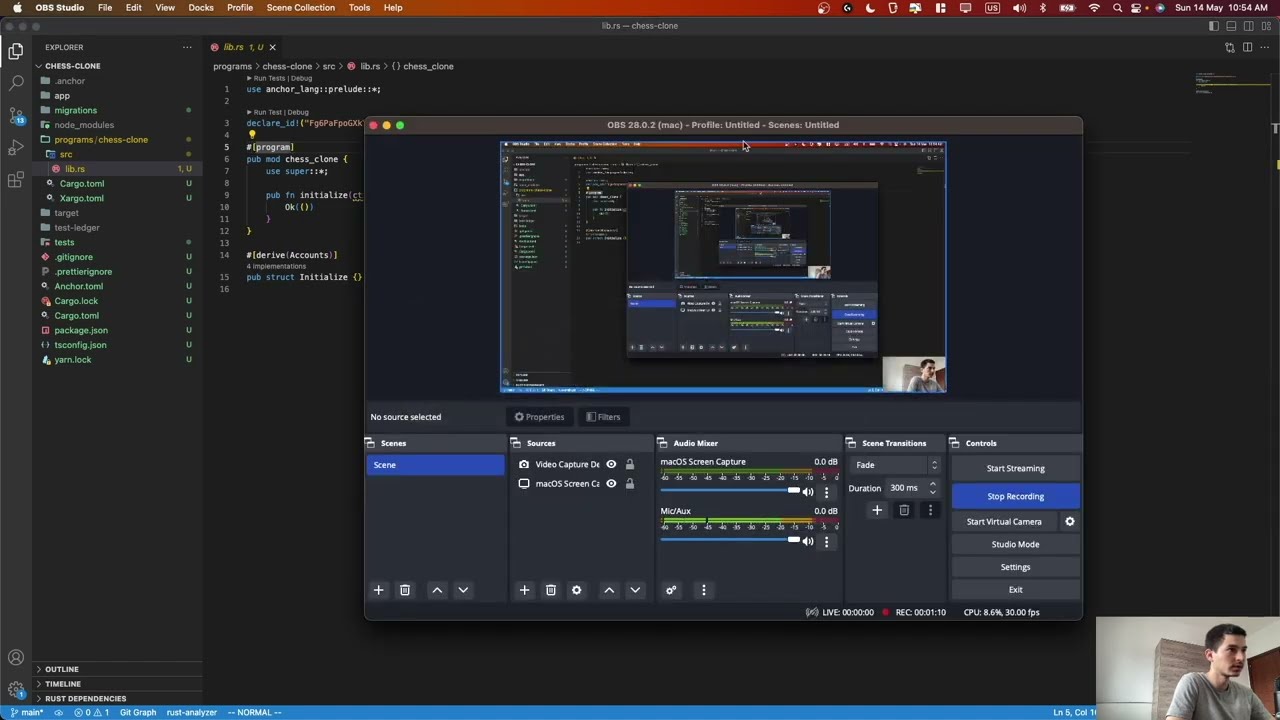Expand the TIMELINE section
Screen dimensions: 1280x720
pyautogui.click(x=63, y=684)
